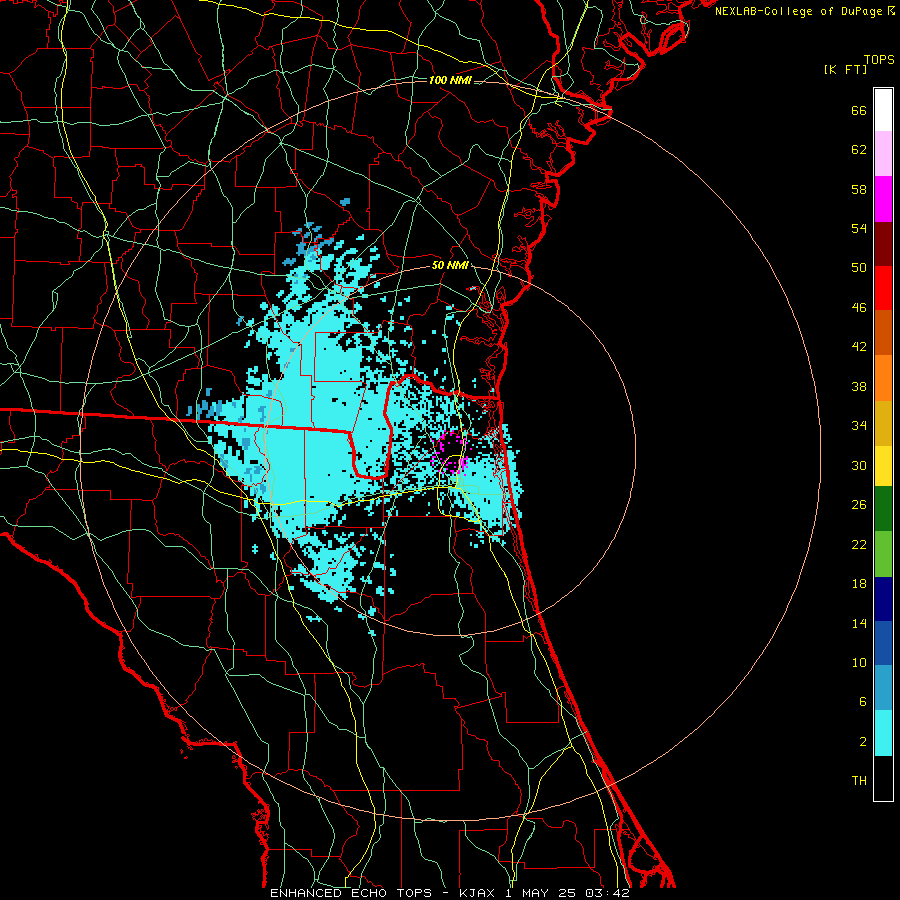
Task: Click the legend value 34
Action: click(859, 426)
